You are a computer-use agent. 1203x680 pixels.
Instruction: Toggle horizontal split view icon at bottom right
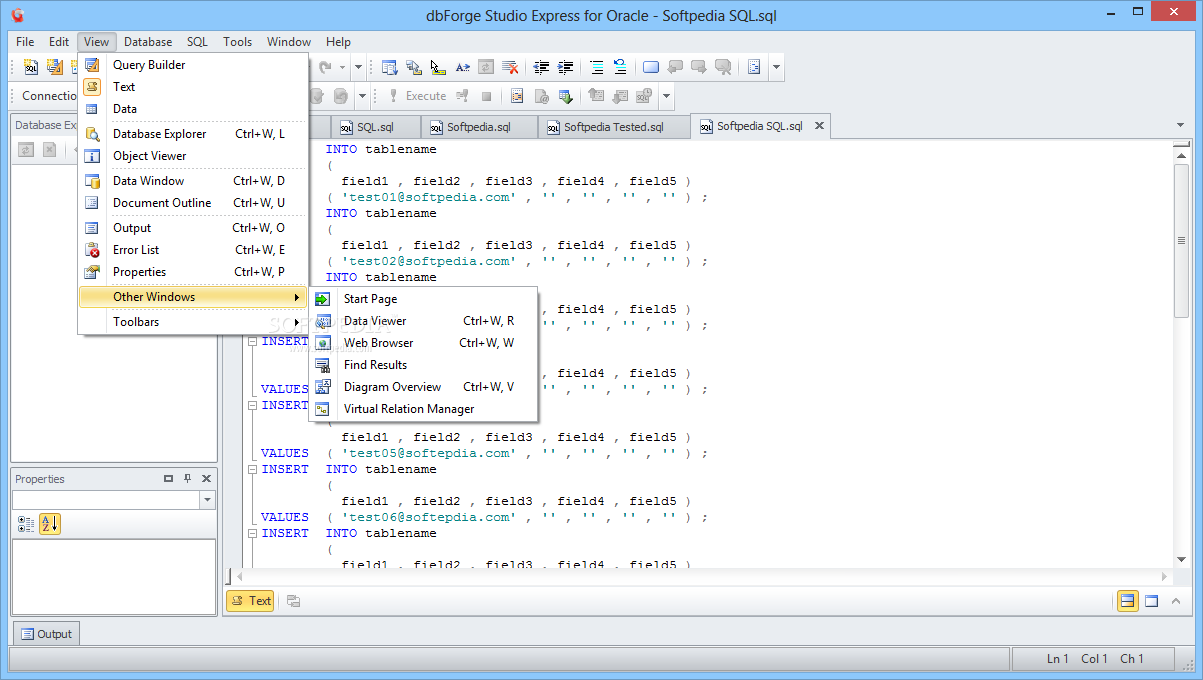tap(1128, 601)
